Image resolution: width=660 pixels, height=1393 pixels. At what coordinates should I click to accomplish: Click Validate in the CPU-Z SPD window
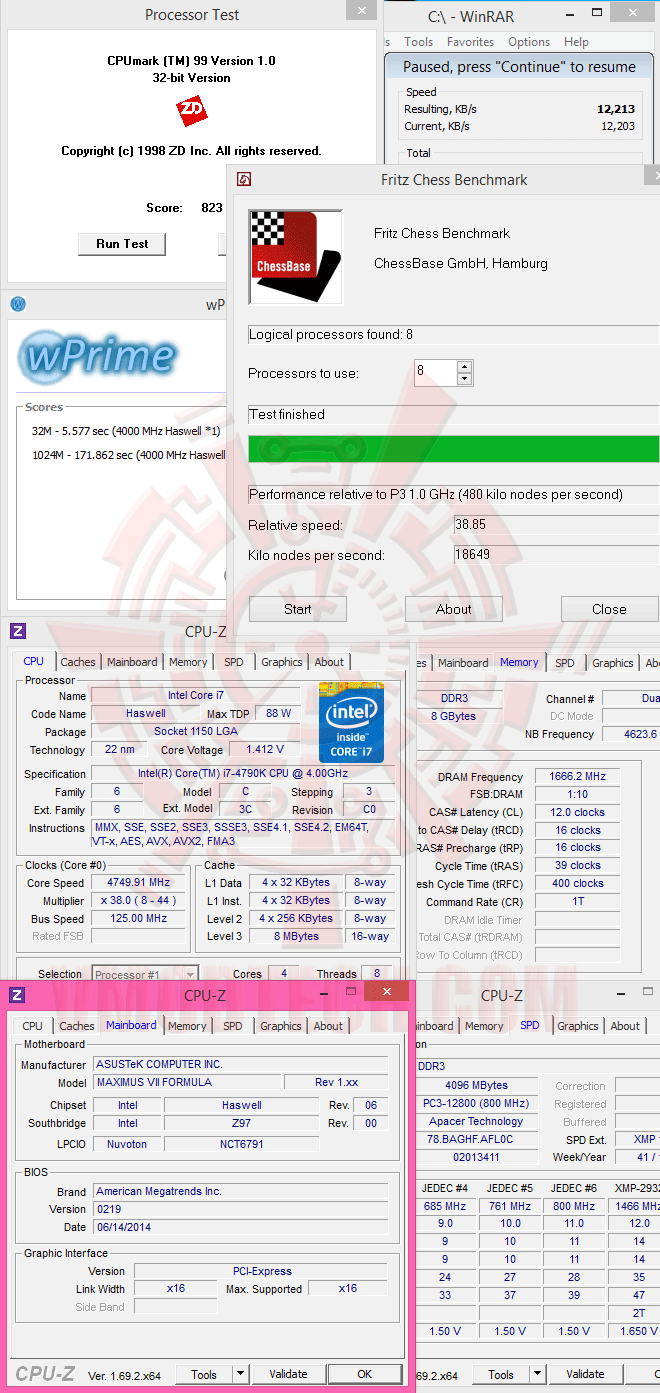(585, 1374)
